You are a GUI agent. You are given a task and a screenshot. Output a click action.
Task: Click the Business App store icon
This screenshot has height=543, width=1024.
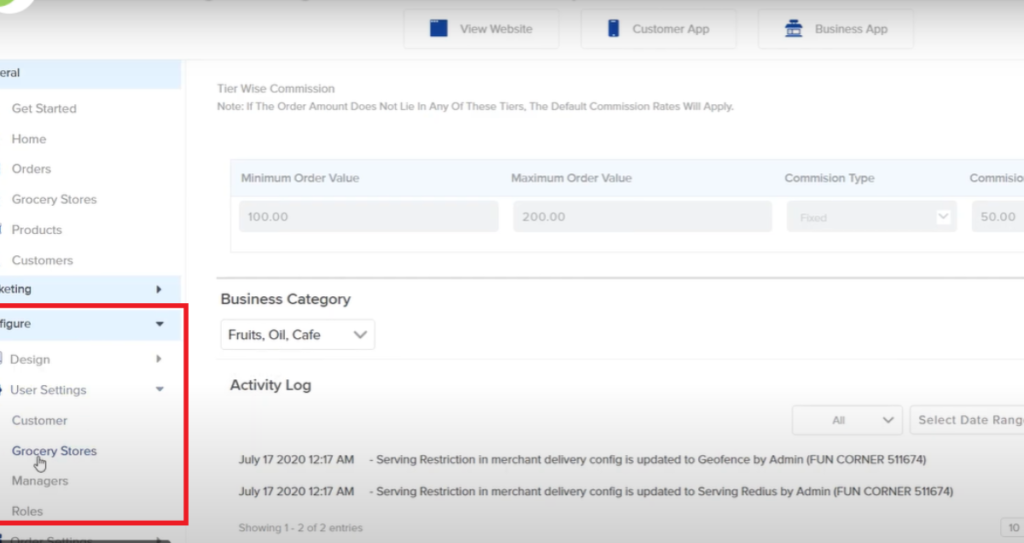[793, 28]
